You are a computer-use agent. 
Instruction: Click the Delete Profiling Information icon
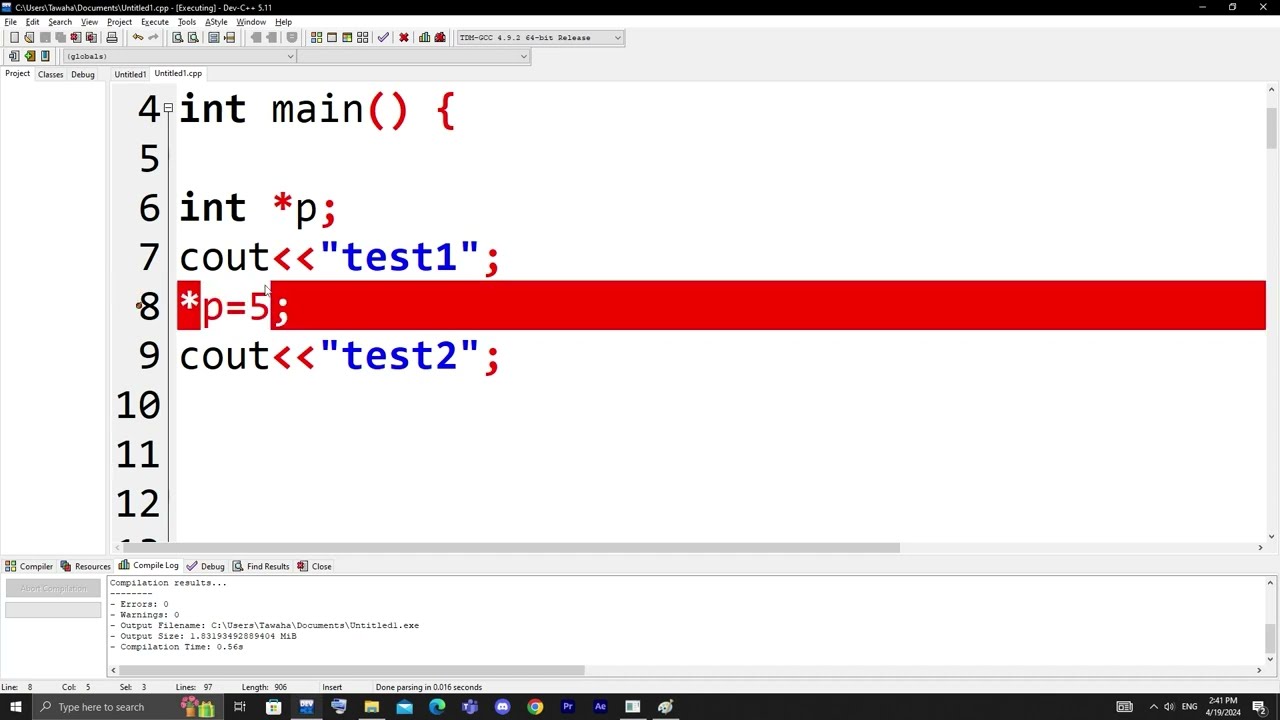440,37
